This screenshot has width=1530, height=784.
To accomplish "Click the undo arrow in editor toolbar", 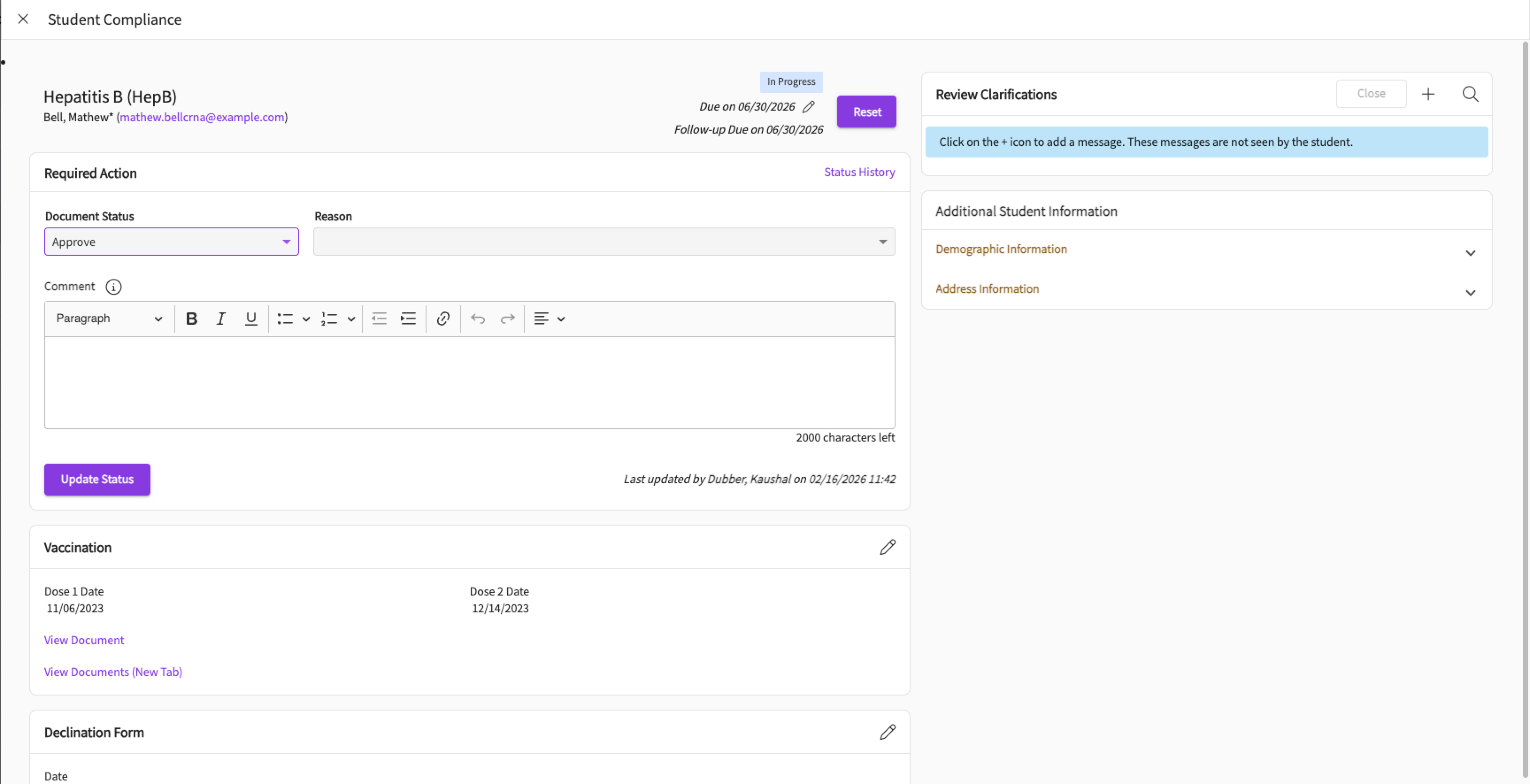I will click(x=477, y=319).
